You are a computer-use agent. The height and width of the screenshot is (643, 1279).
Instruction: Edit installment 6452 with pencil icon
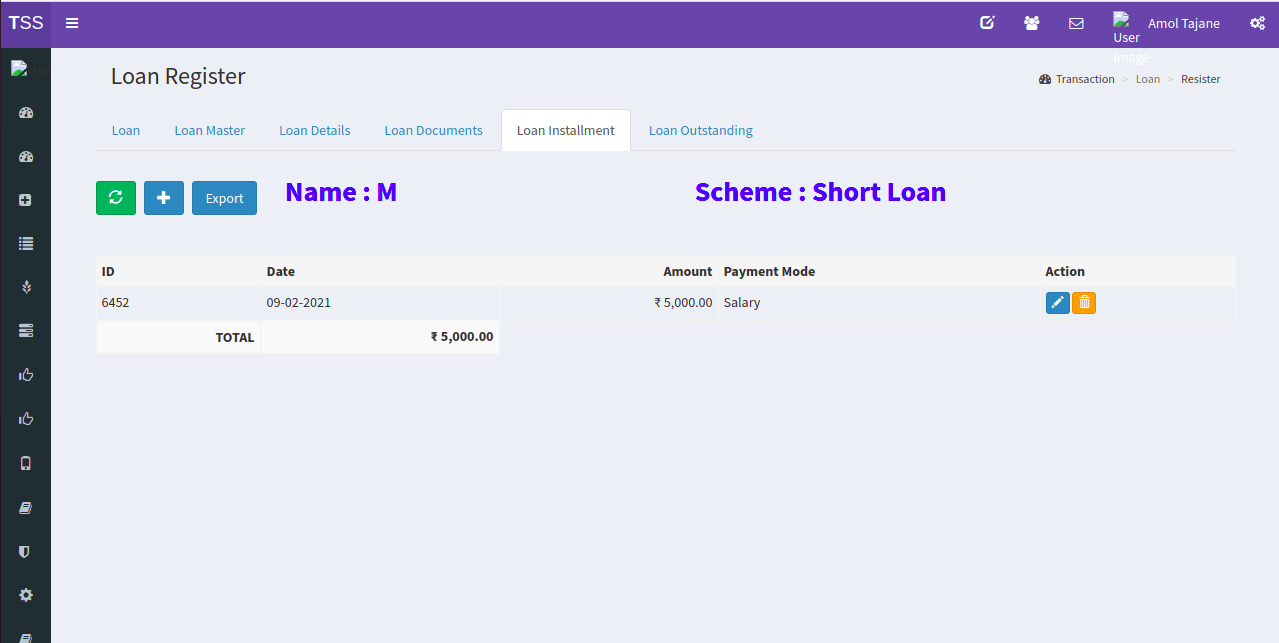1057,302
